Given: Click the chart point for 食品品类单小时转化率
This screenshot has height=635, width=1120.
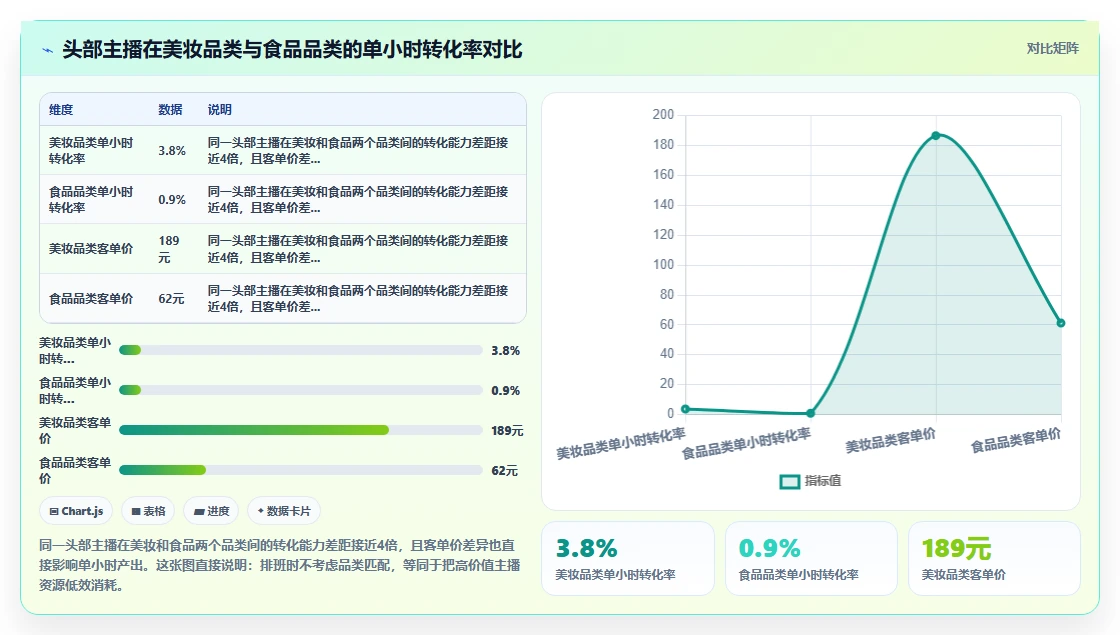Looking at the screenshot, I should click(811, 413).
